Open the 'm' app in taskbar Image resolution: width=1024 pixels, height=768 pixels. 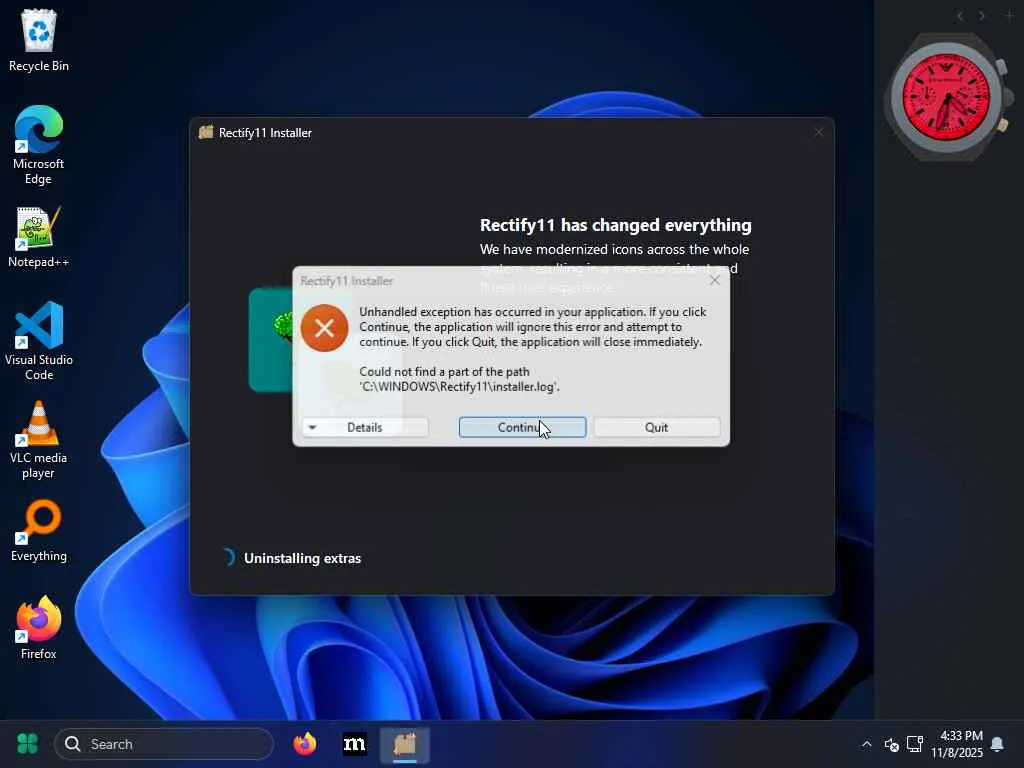355,744
